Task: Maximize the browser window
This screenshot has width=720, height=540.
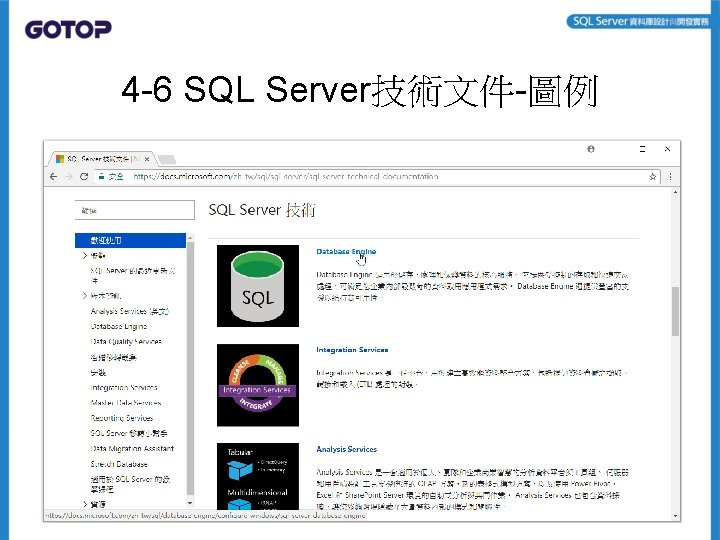Action: click(x=642, y=149)
